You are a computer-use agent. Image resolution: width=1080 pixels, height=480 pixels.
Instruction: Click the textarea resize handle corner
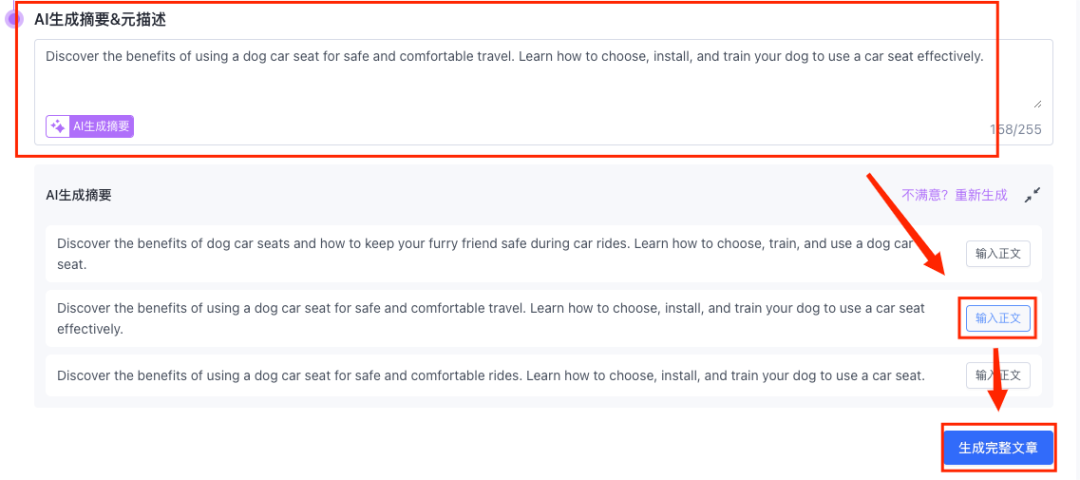[1037, 103]
